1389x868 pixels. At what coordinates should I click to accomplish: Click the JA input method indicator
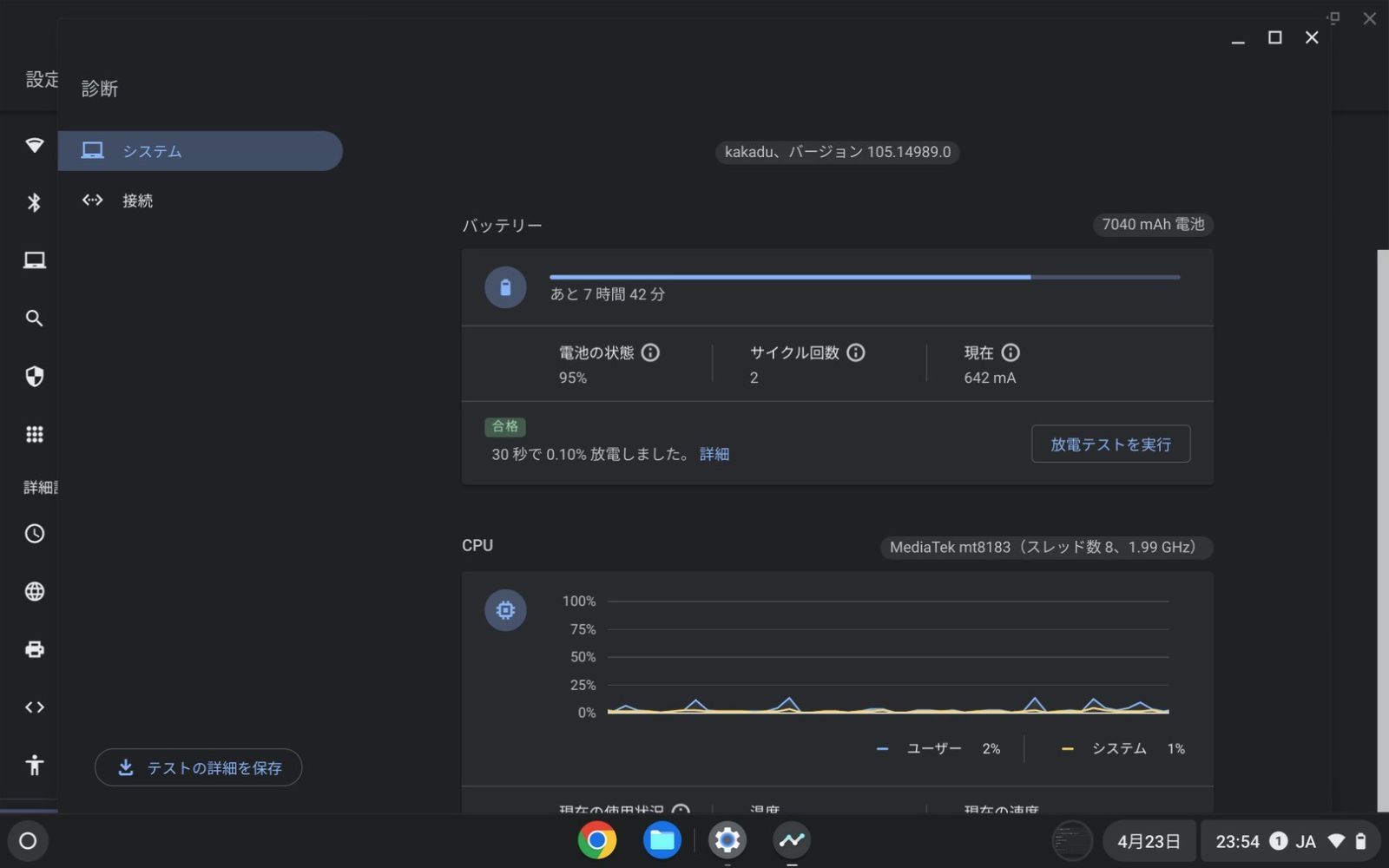(x=1306, y=841)
